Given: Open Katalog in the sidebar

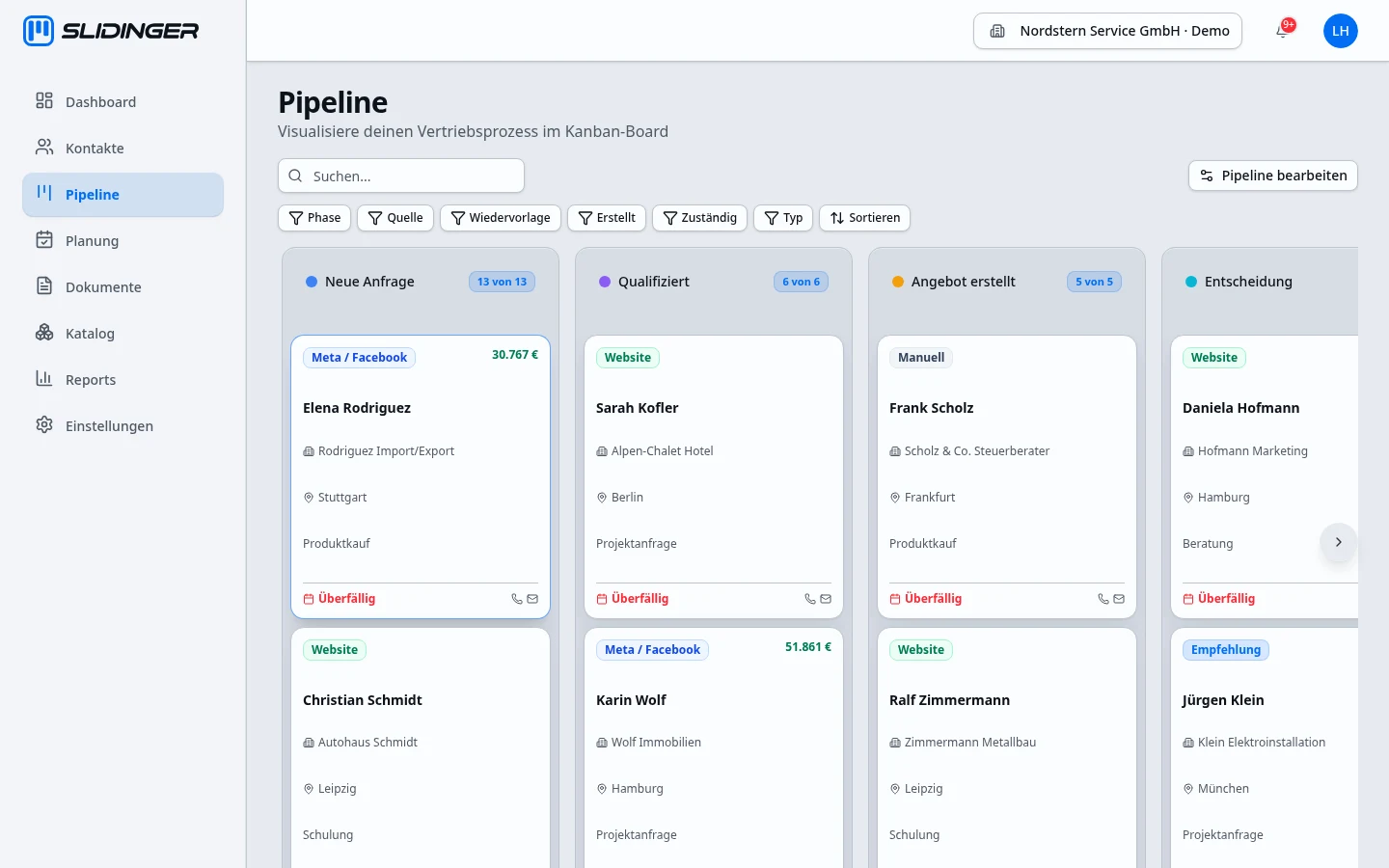Looking at the screenshot, I should click(123, 334).
